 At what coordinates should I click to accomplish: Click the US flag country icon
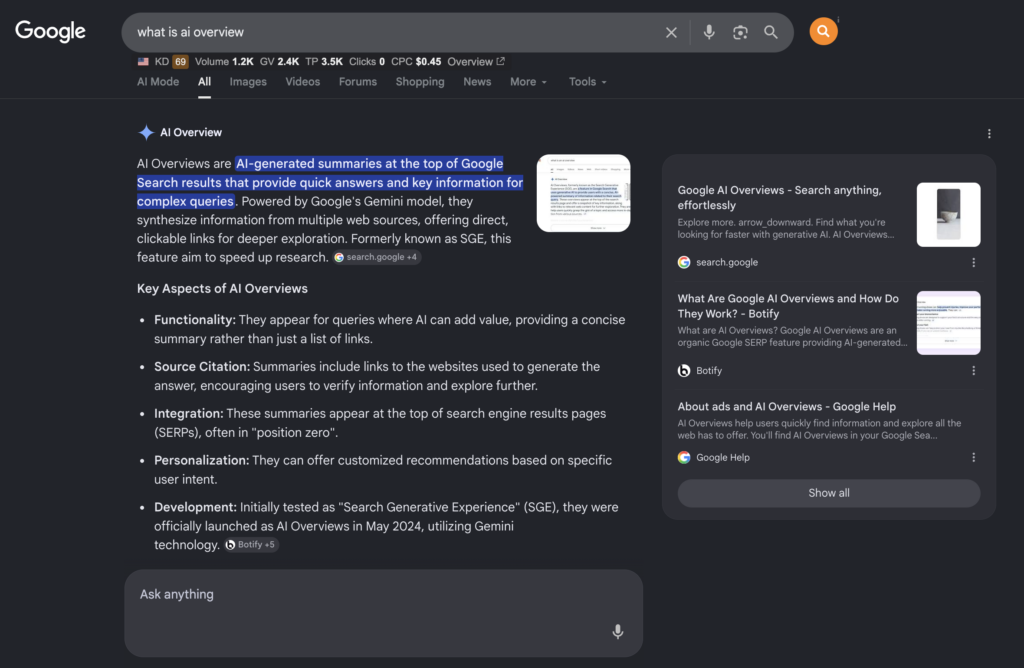(143, 61)
